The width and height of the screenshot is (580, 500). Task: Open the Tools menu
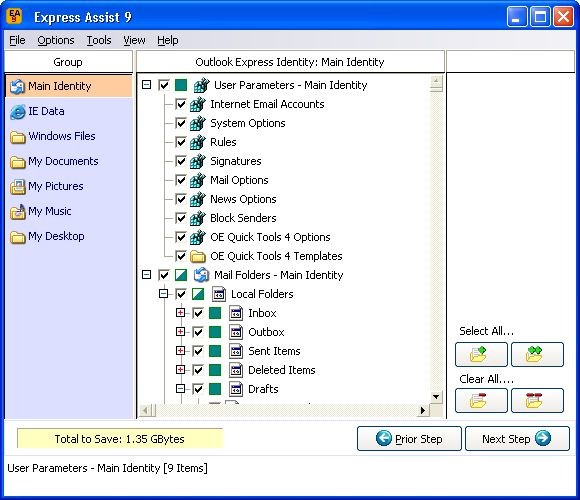coord(99,40)
